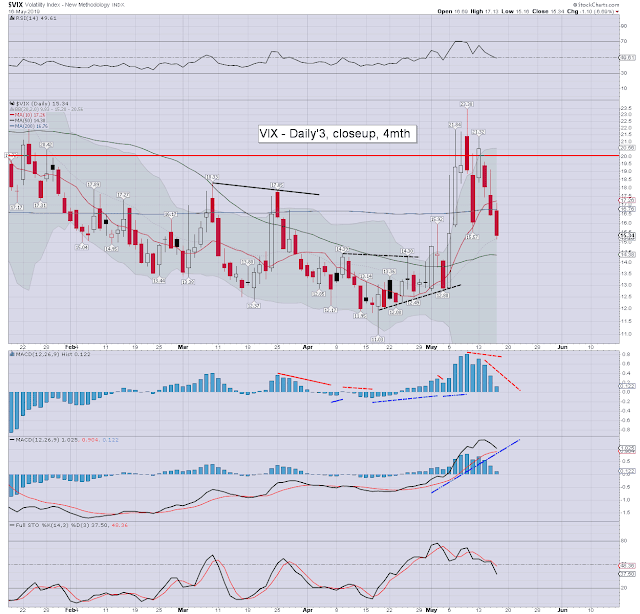Click the 'VIX - Daily'3, closeup, 4mth' annotation box
The image size is (640, 614).
tap(338, 134)
